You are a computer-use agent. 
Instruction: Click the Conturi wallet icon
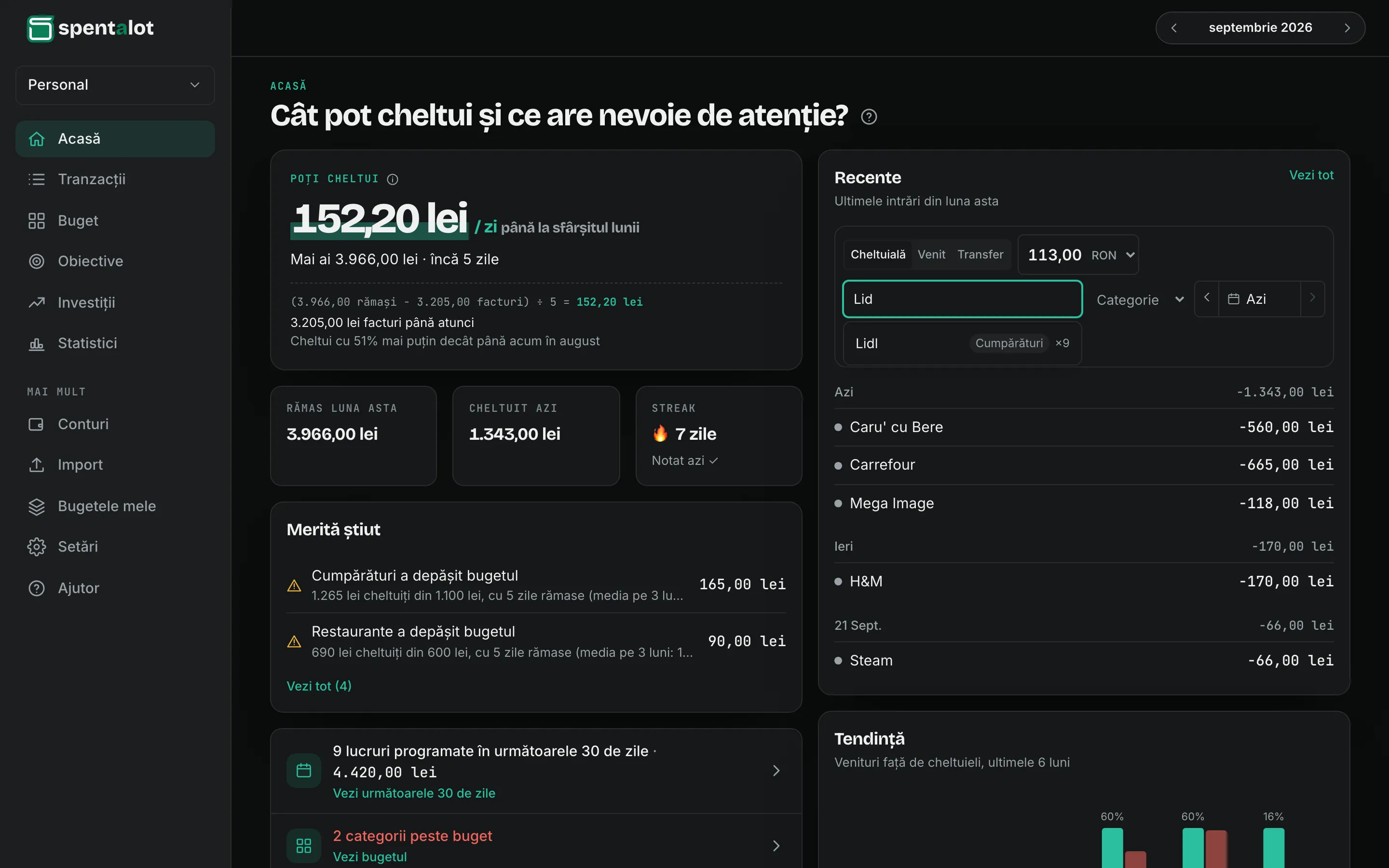coord(37,424)
